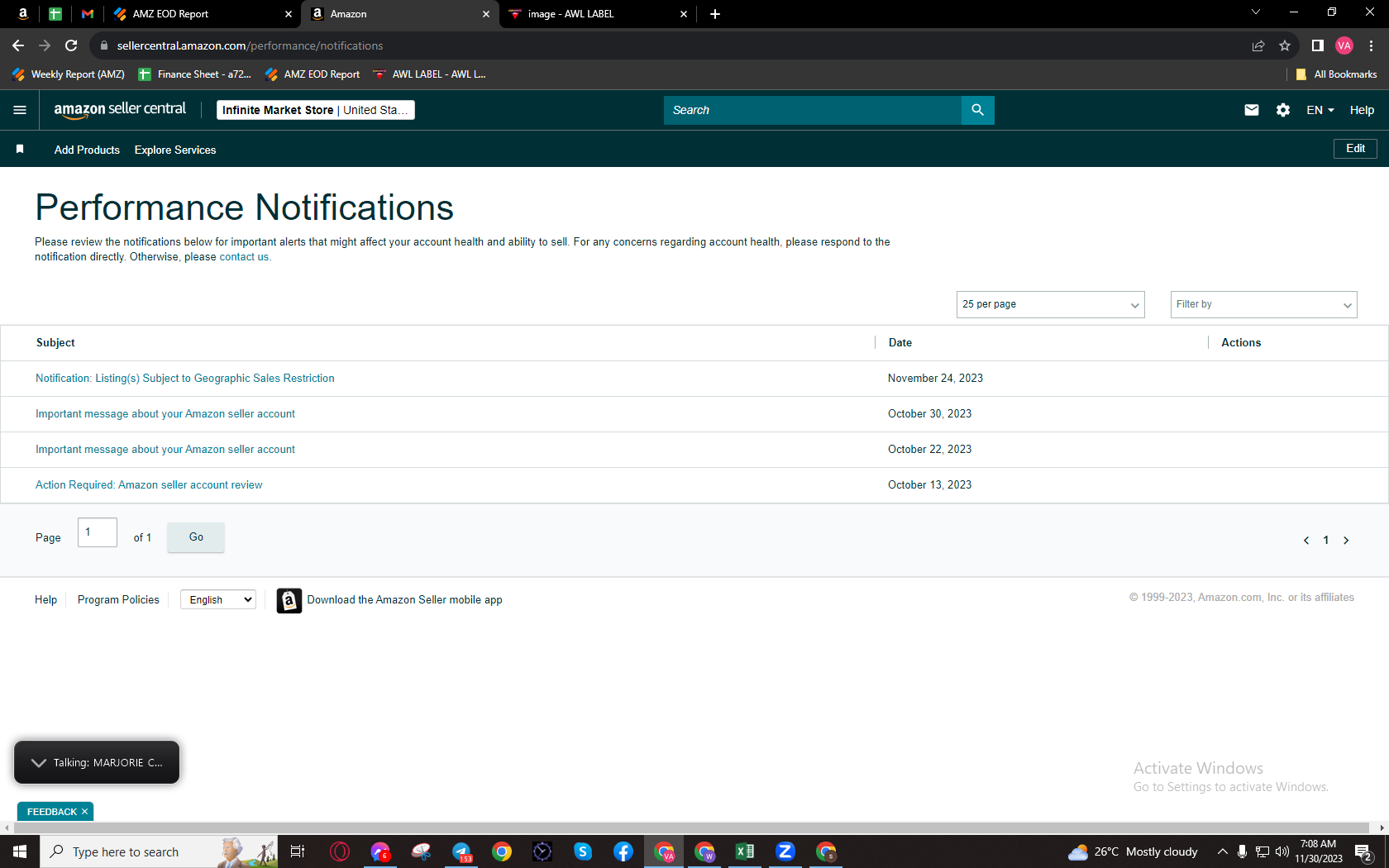The height and width of the screenshot is (868, 1389).
Task: Close the FEEDBACK tab
Action: [84, 812]
